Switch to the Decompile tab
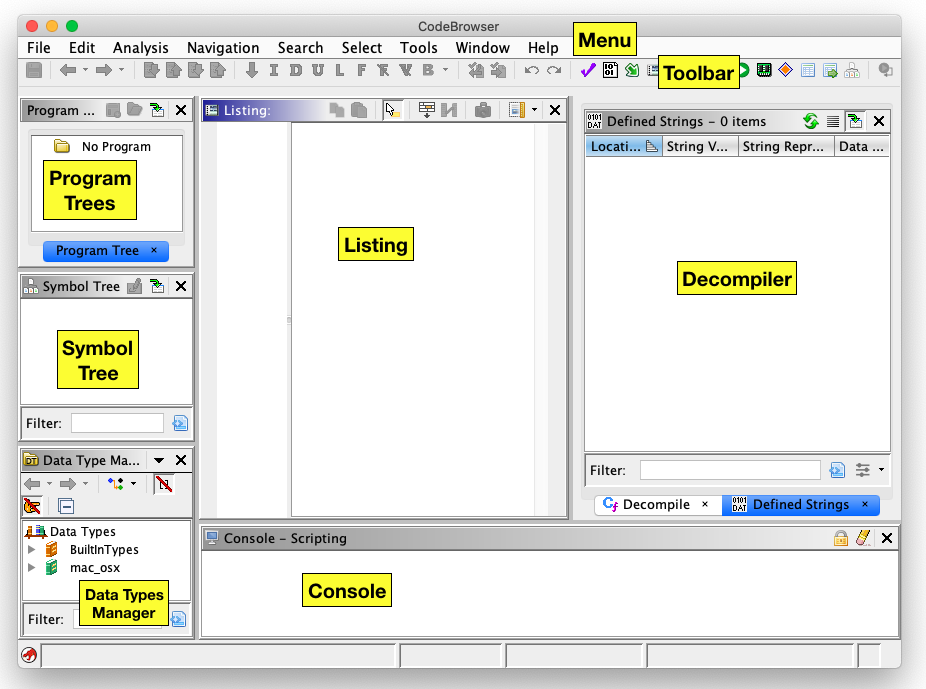926x689 pixels. (657, 505)
